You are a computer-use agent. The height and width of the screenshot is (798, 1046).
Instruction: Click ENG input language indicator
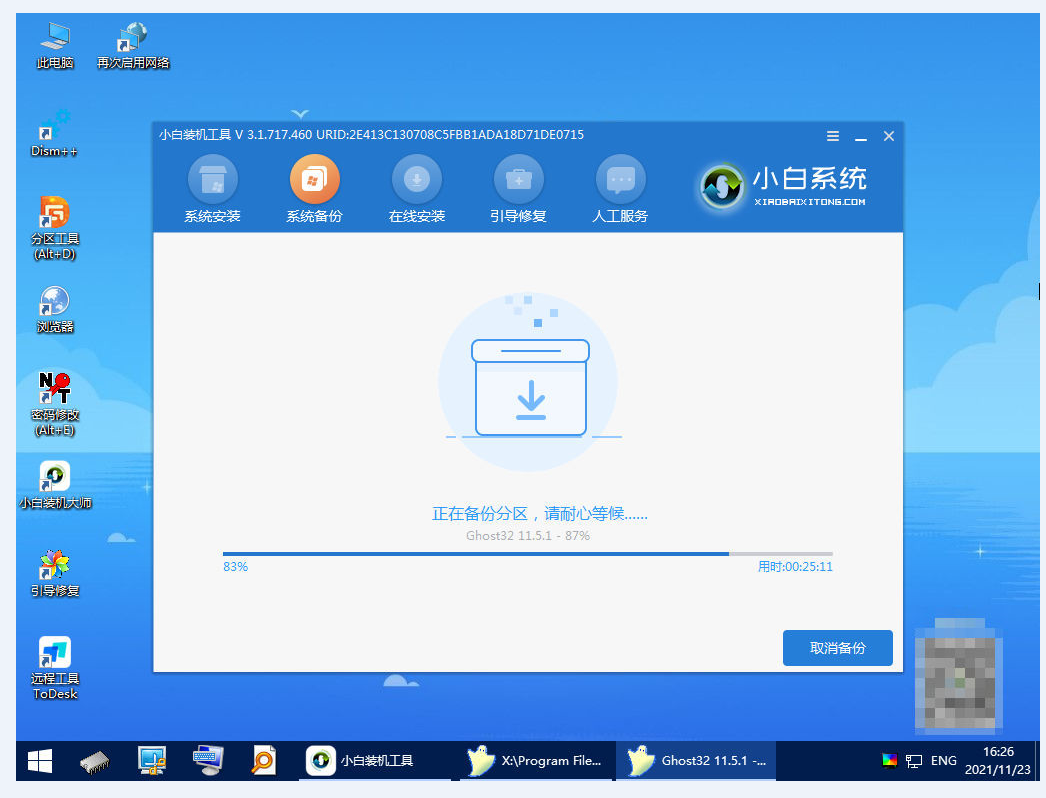click(x=943, y=761)
